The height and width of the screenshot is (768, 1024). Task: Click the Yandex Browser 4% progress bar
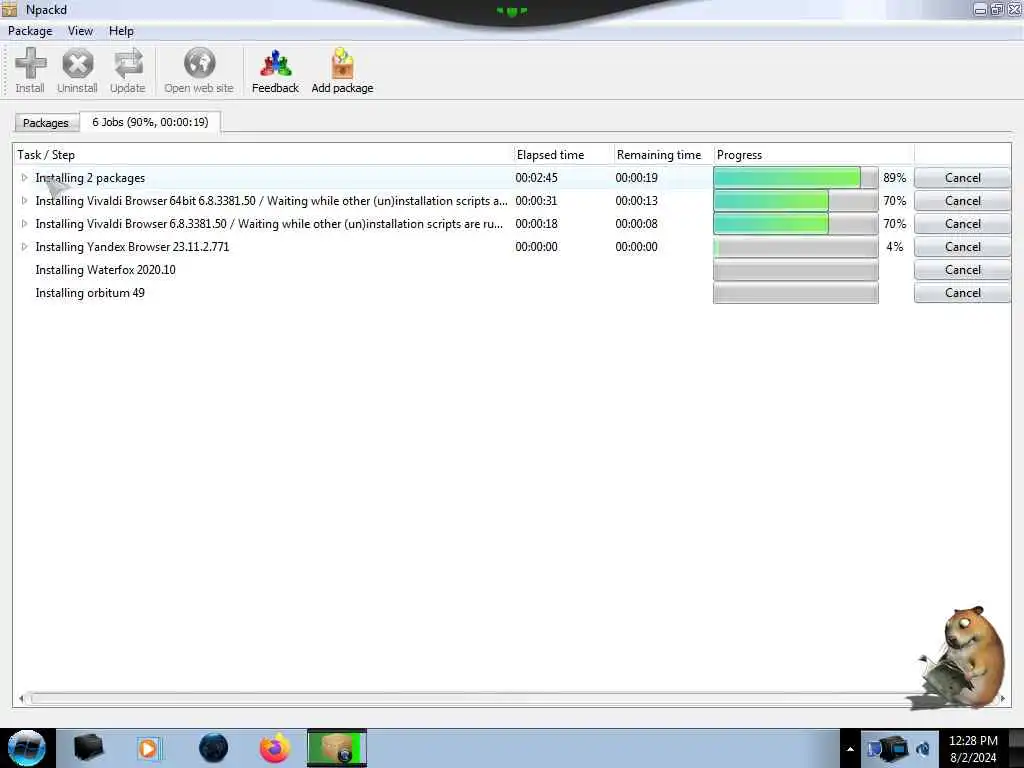click(795, 247)
